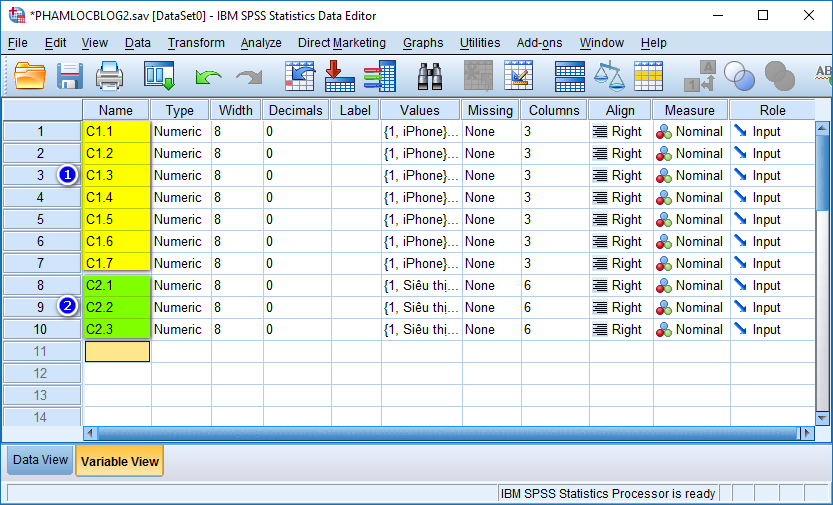Click the Print icon in the toolbar
Image resolution: width=833 pixels, height=505 pixels.
pos(109,76)
